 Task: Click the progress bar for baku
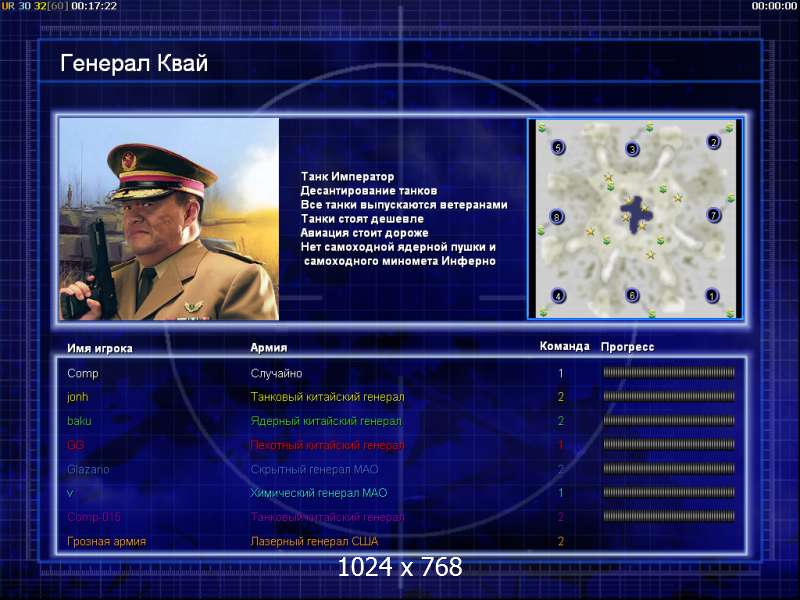click(x=669, y=420)
